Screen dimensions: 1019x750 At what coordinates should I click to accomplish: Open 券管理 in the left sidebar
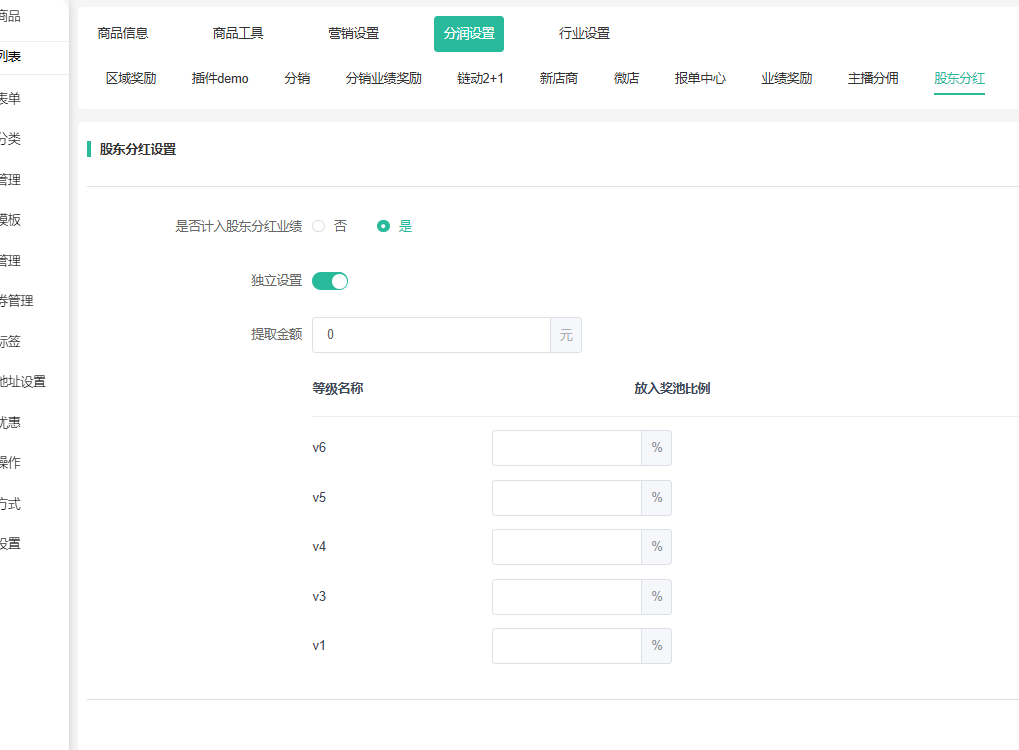click(16, 300)
